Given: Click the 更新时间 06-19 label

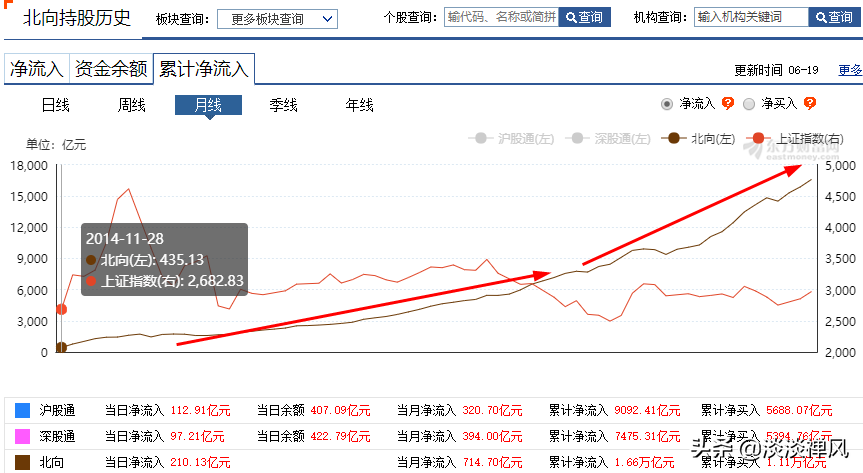Looking at the screenshot, I should click(x=776, y=70).
